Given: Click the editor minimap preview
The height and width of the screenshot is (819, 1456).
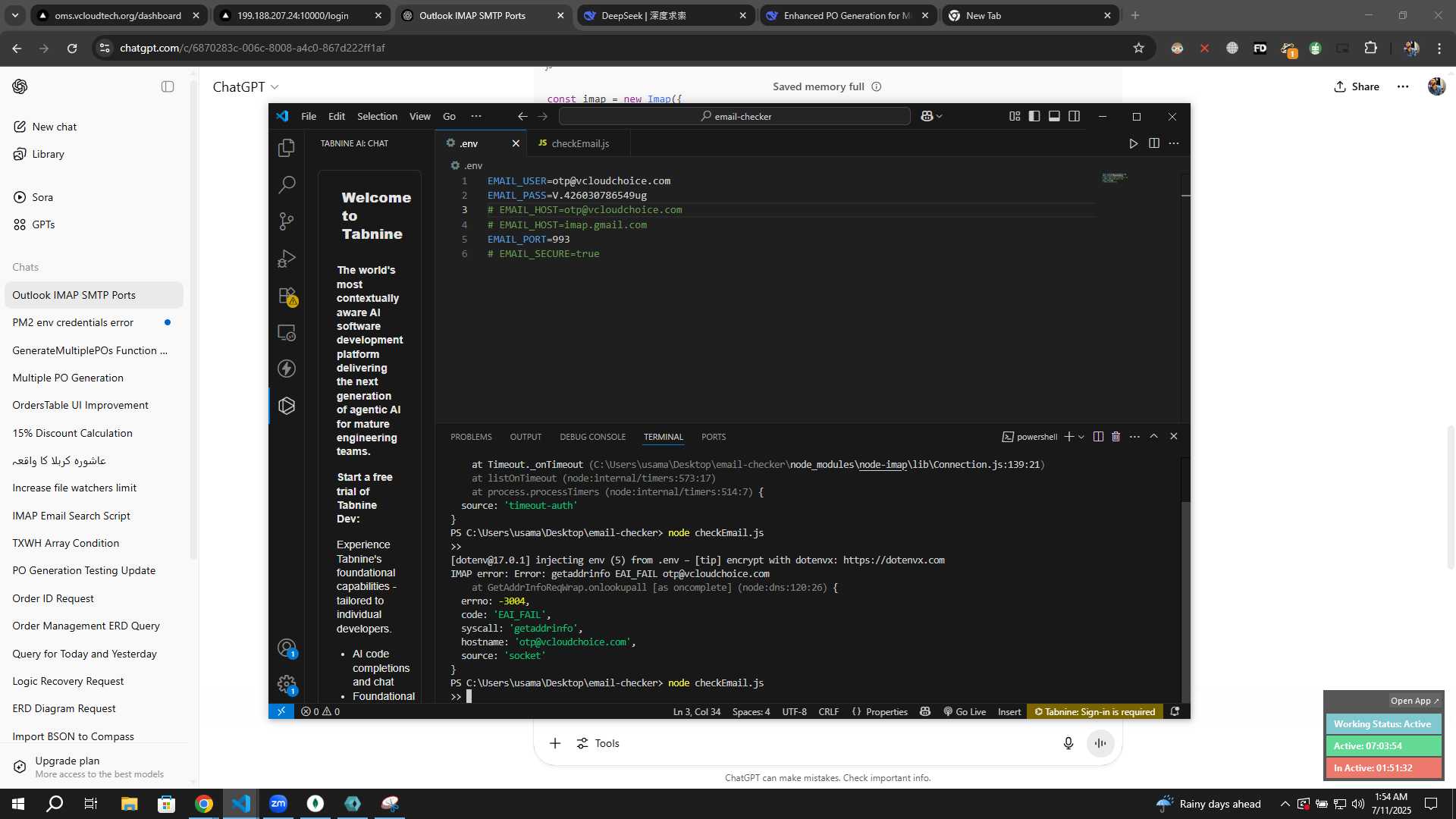Looking at the screenshot, I should click(1115, 177).
